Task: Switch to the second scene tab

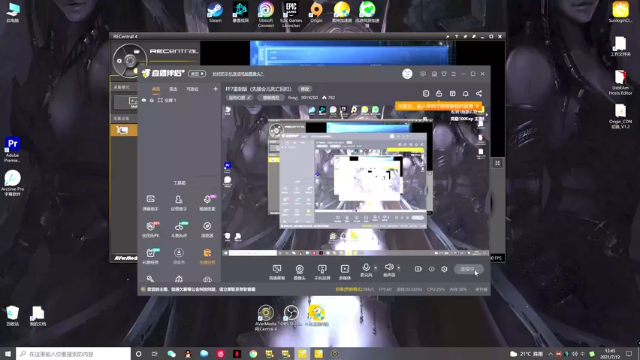Action: click(173, 89)
